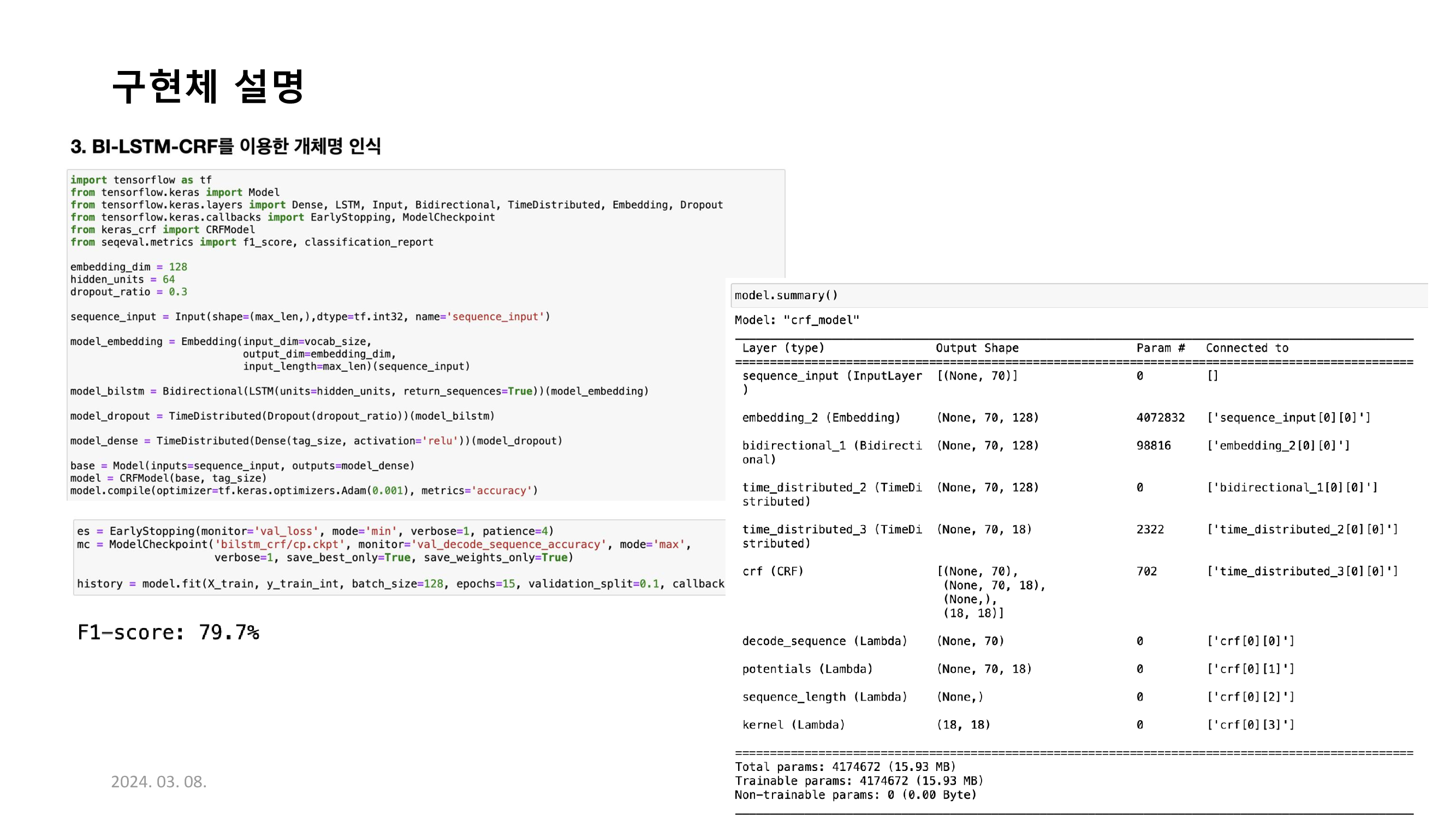This screenshot has width=1456, height=819.
Task: Click the model.summary() code cell
Action: (786, 295)
